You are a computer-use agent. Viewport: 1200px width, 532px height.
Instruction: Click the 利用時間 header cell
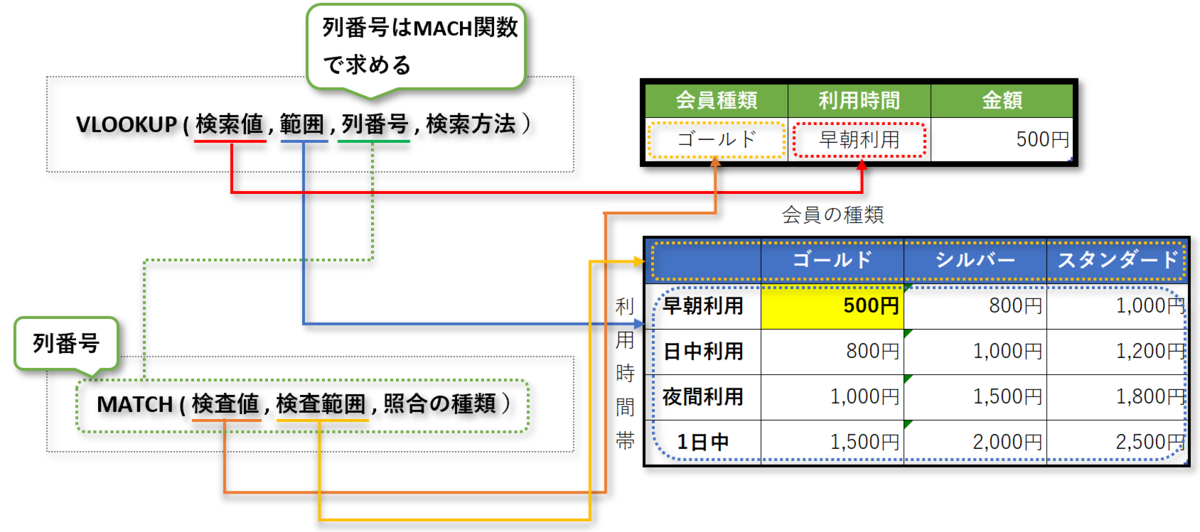859,100
